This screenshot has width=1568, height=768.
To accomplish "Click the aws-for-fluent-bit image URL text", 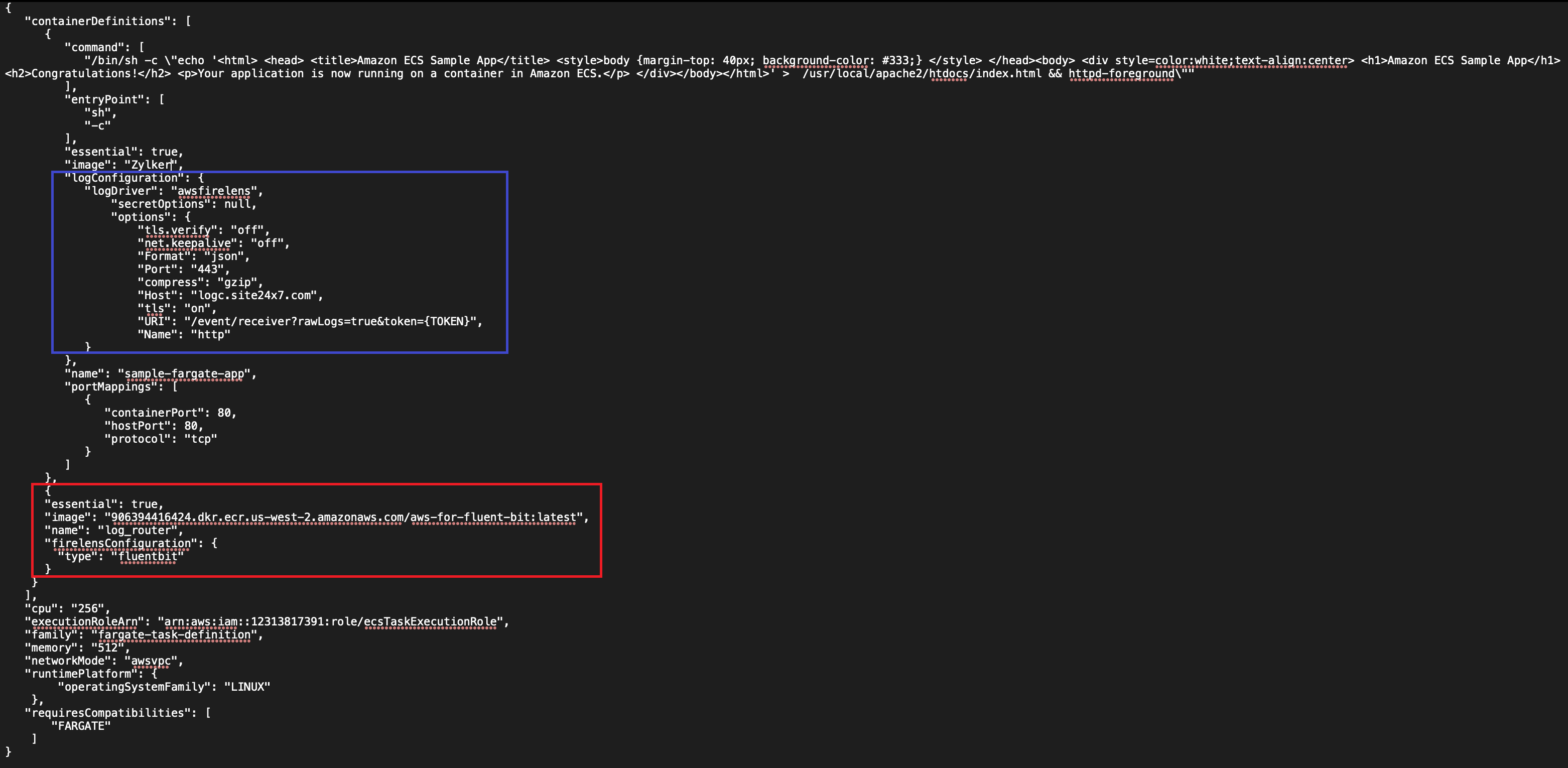I will pyautogui.click(x=343, y=518).
